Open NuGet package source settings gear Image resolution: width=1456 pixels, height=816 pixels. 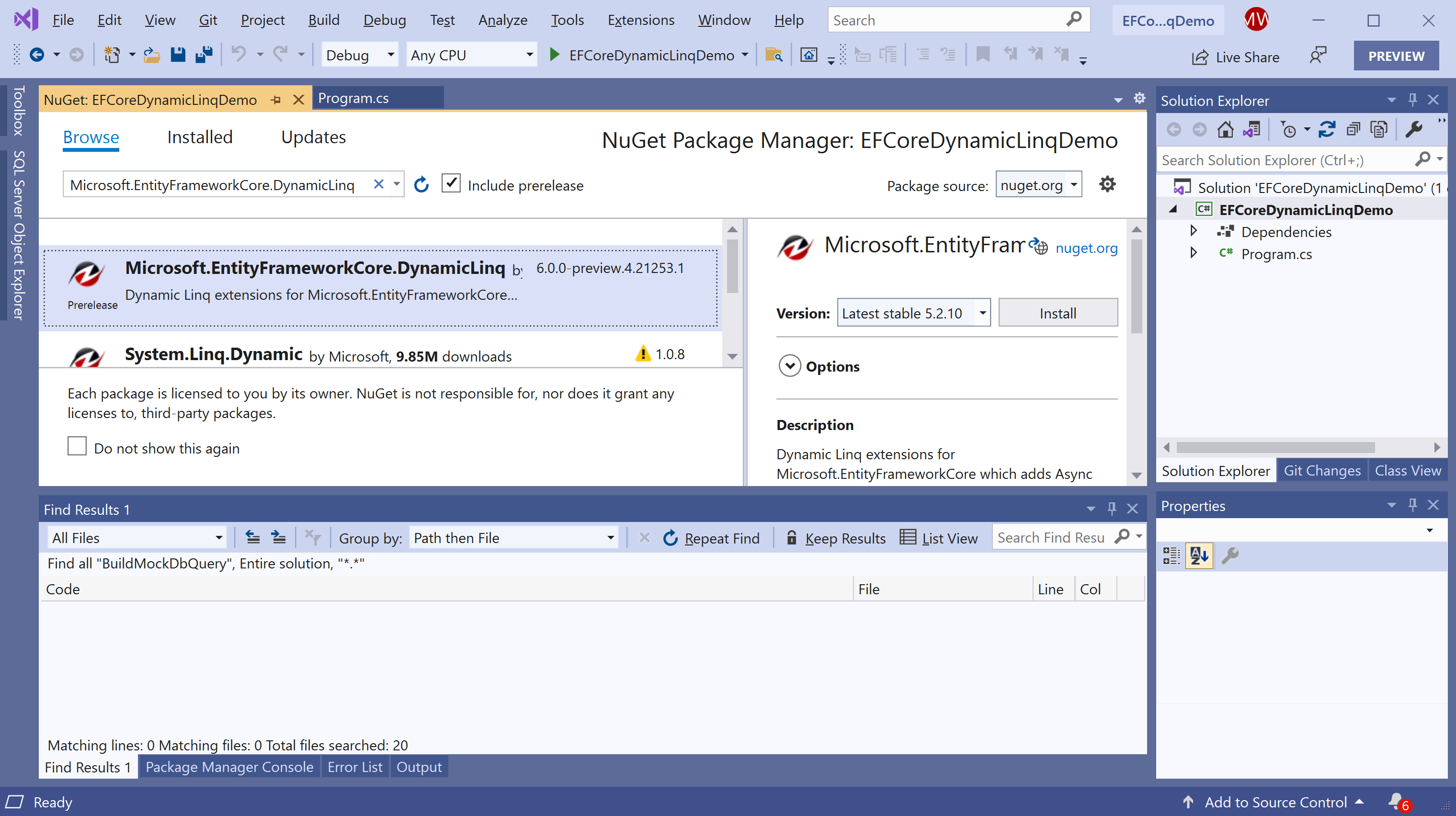pos(1107,184)
